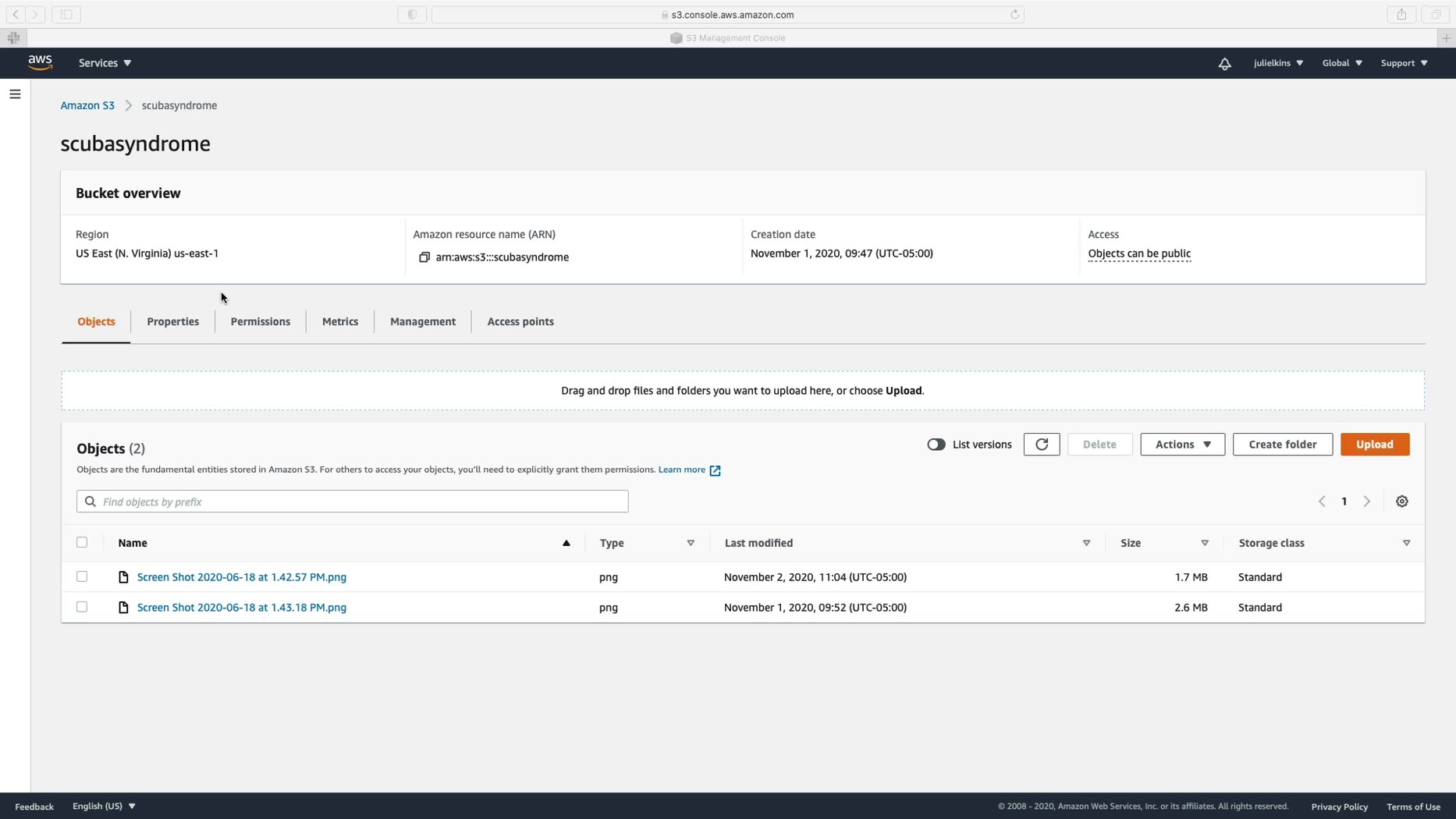Go to previous page of objects

(x=1322, y=502)
